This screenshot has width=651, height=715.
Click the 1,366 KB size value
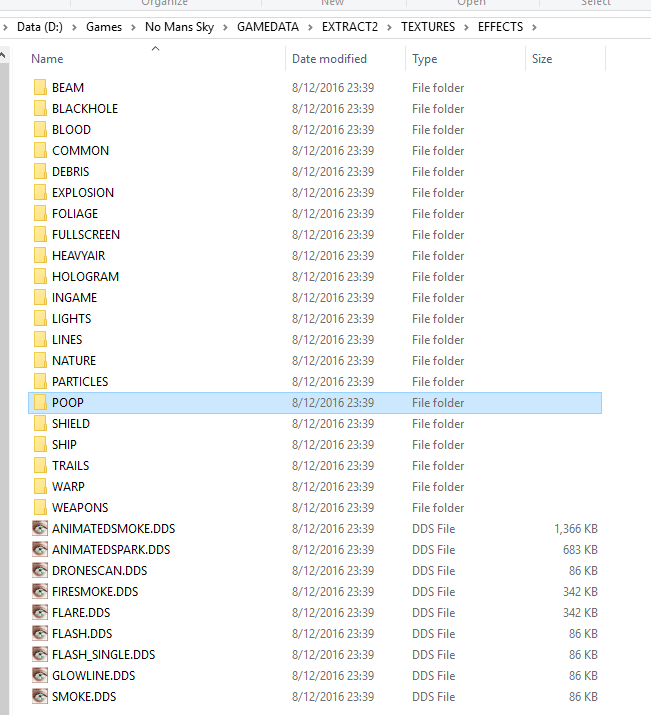pyautogui.click(x=576, y=528)
